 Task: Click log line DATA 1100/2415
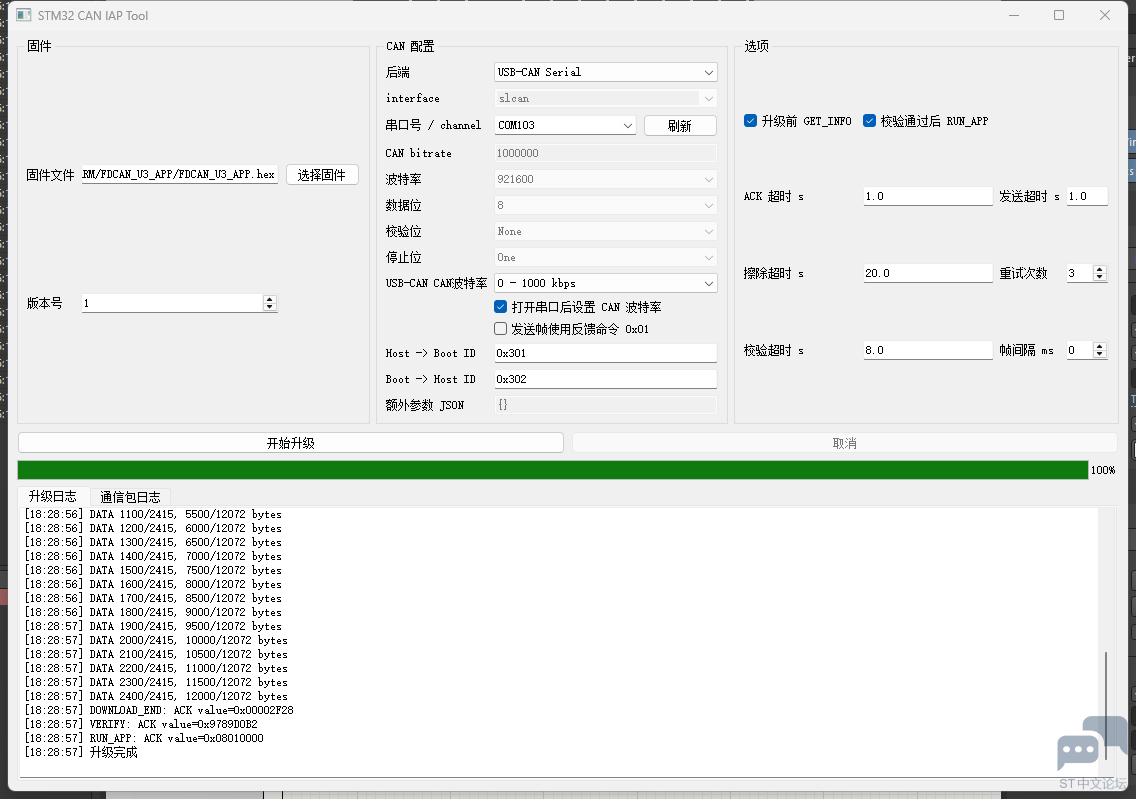[x=154, y=514]
